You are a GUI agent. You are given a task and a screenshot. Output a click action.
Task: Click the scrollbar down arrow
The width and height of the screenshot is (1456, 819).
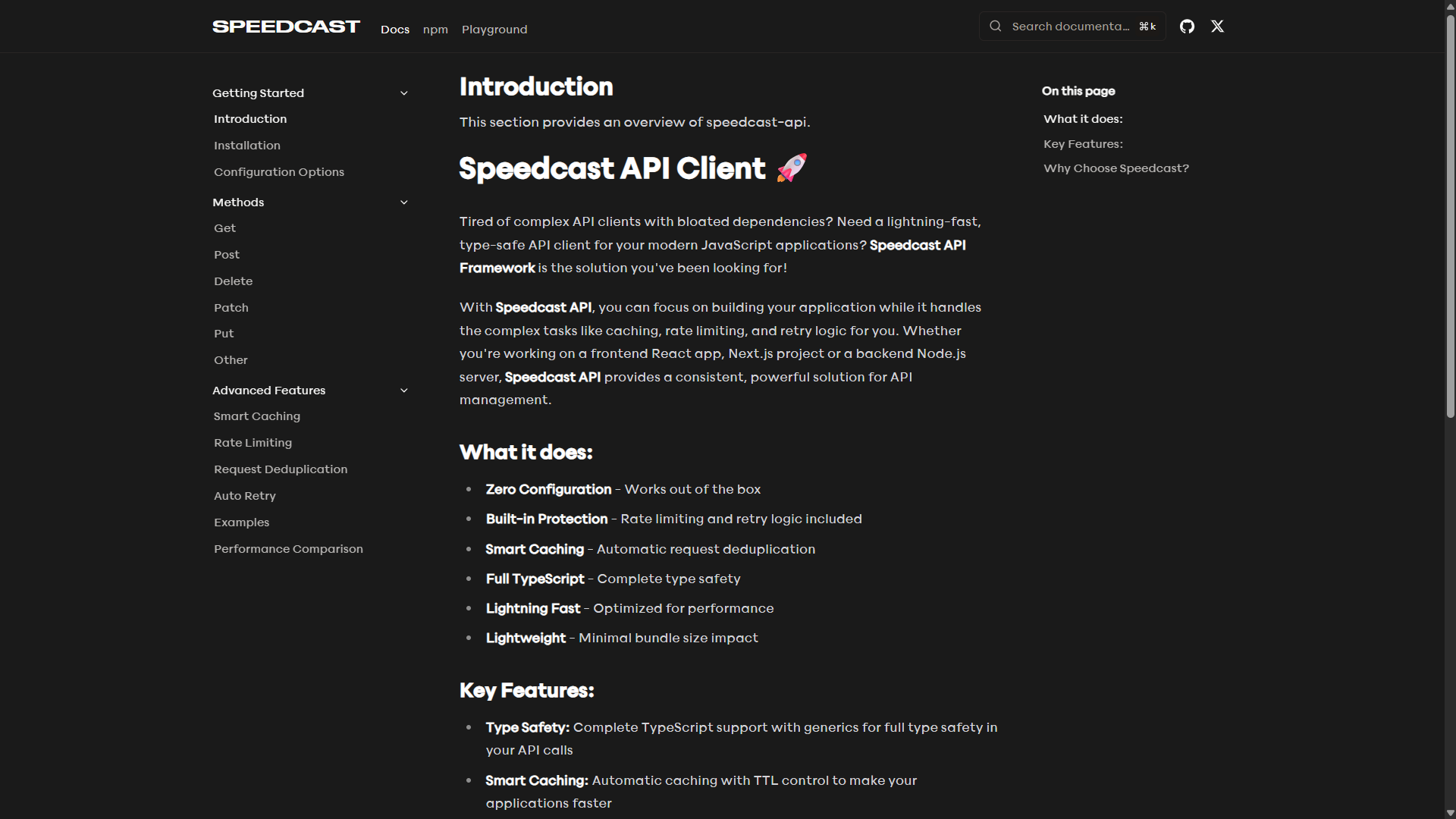click(x=1450, y=813)
